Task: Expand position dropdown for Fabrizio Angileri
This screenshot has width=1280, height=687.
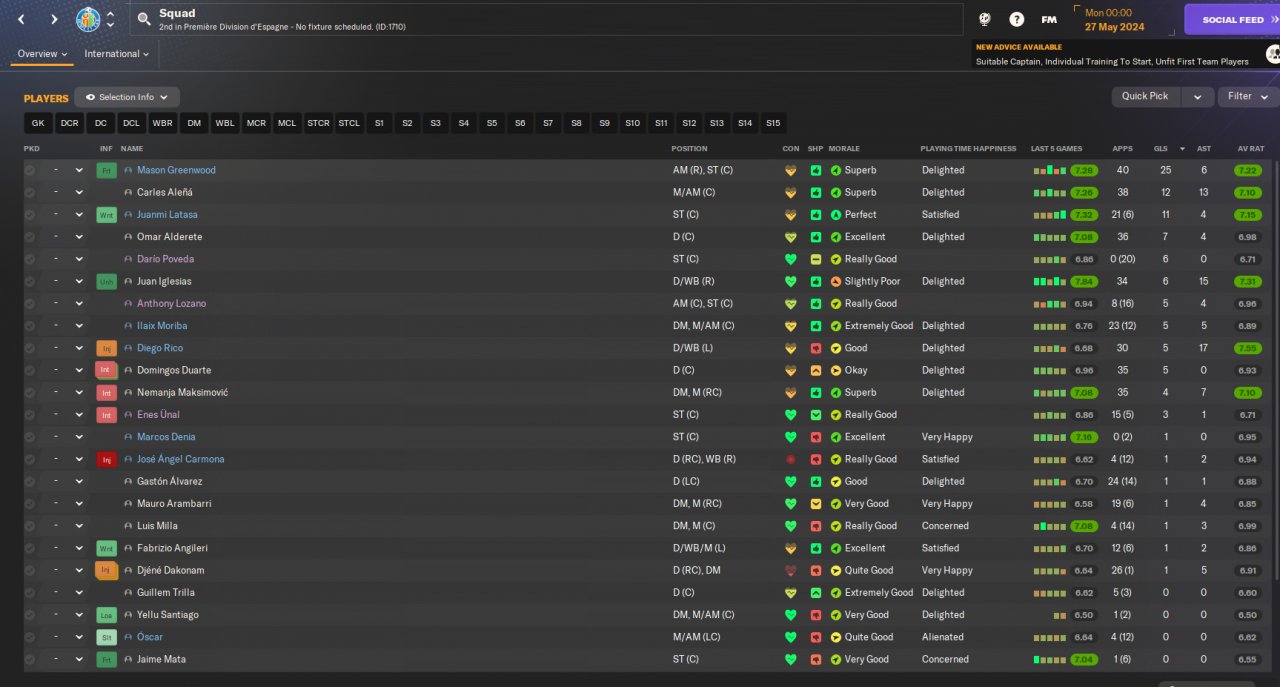Action: pos(79,548)
